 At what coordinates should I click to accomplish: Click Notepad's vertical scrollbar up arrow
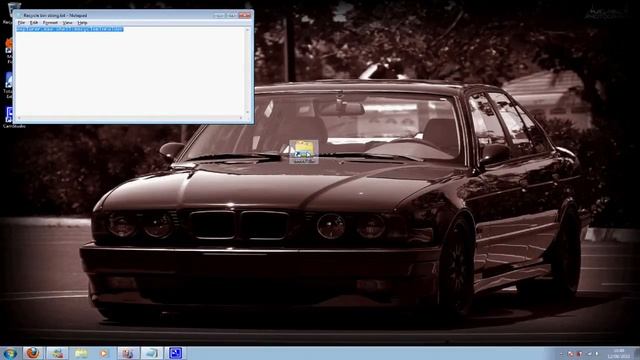(x=247, y=30)
